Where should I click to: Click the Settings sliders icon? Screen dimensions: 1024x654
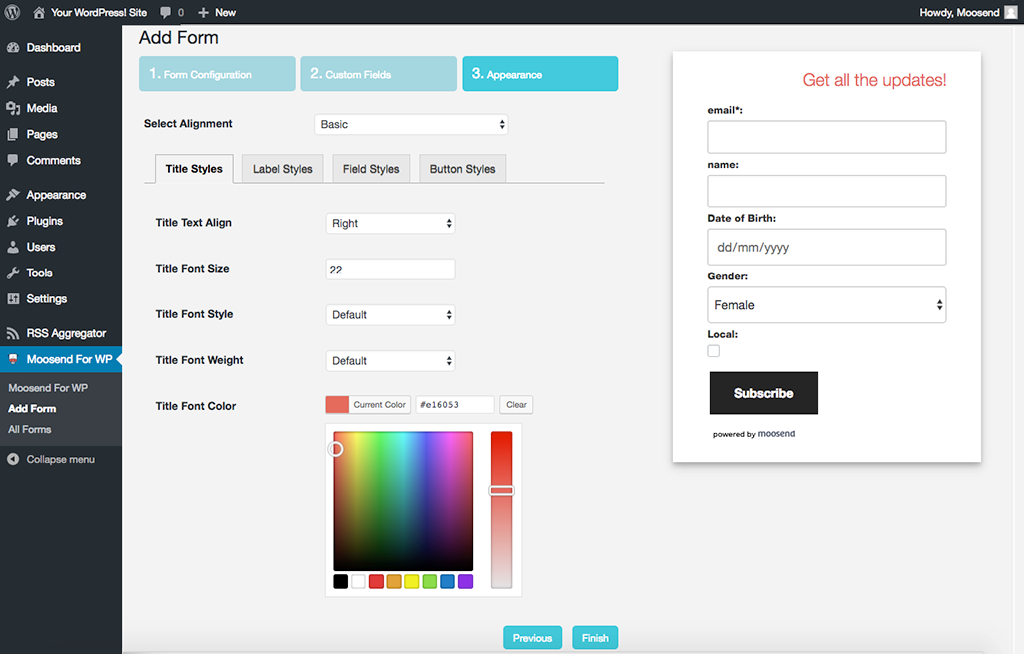click(13, 299)
